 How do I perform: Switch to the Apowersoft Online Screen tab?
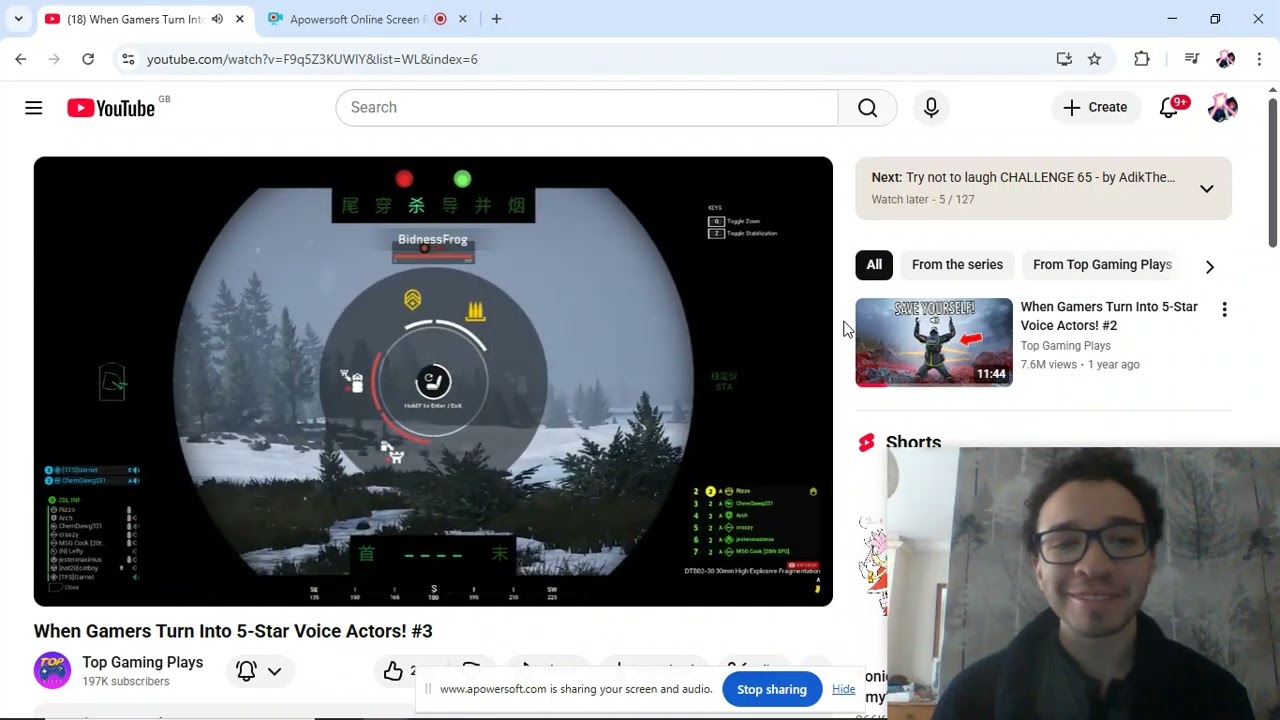point(358,19)
